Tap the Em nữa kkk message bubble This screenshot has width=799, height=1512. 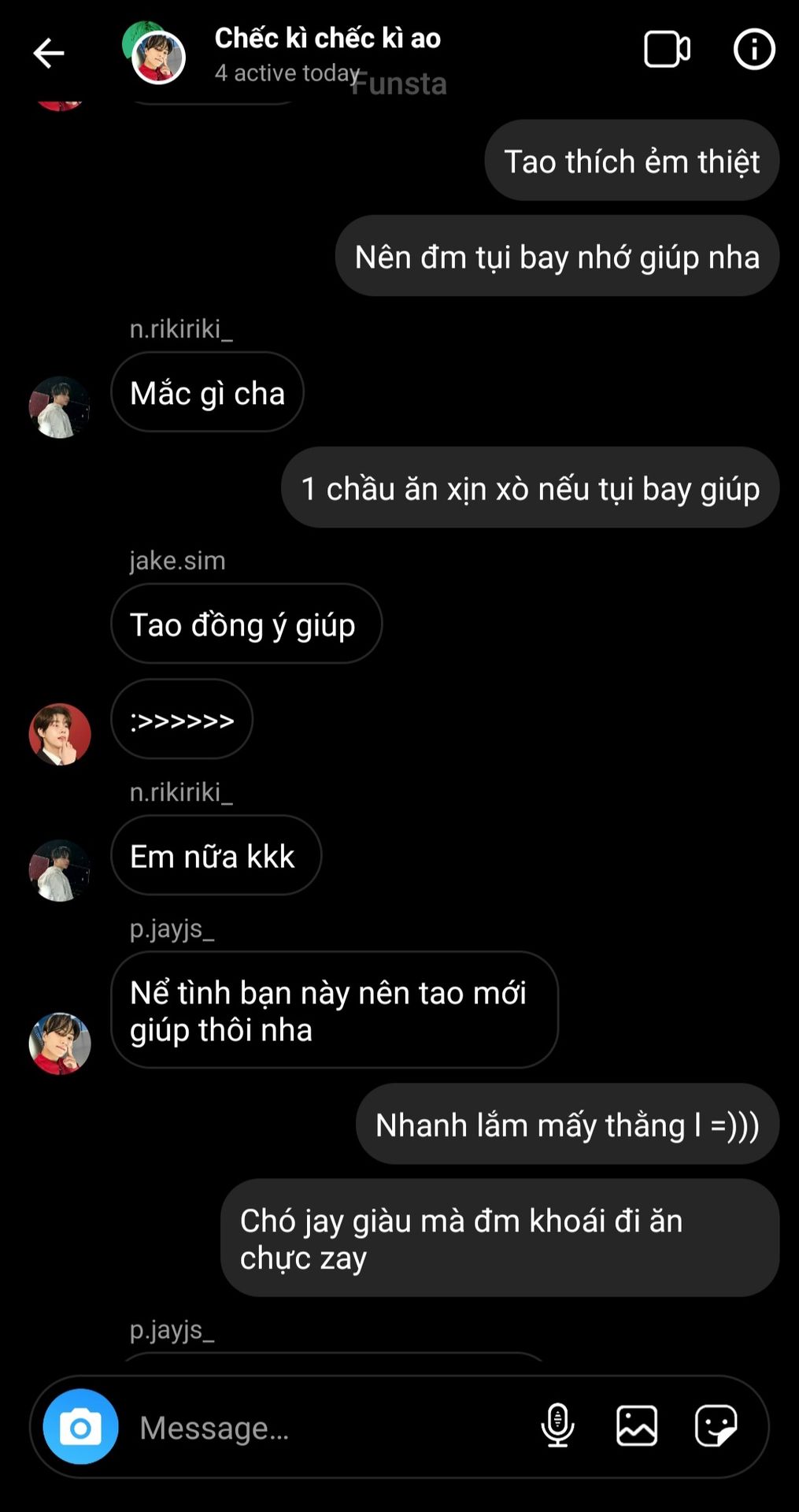coord(216,854)
